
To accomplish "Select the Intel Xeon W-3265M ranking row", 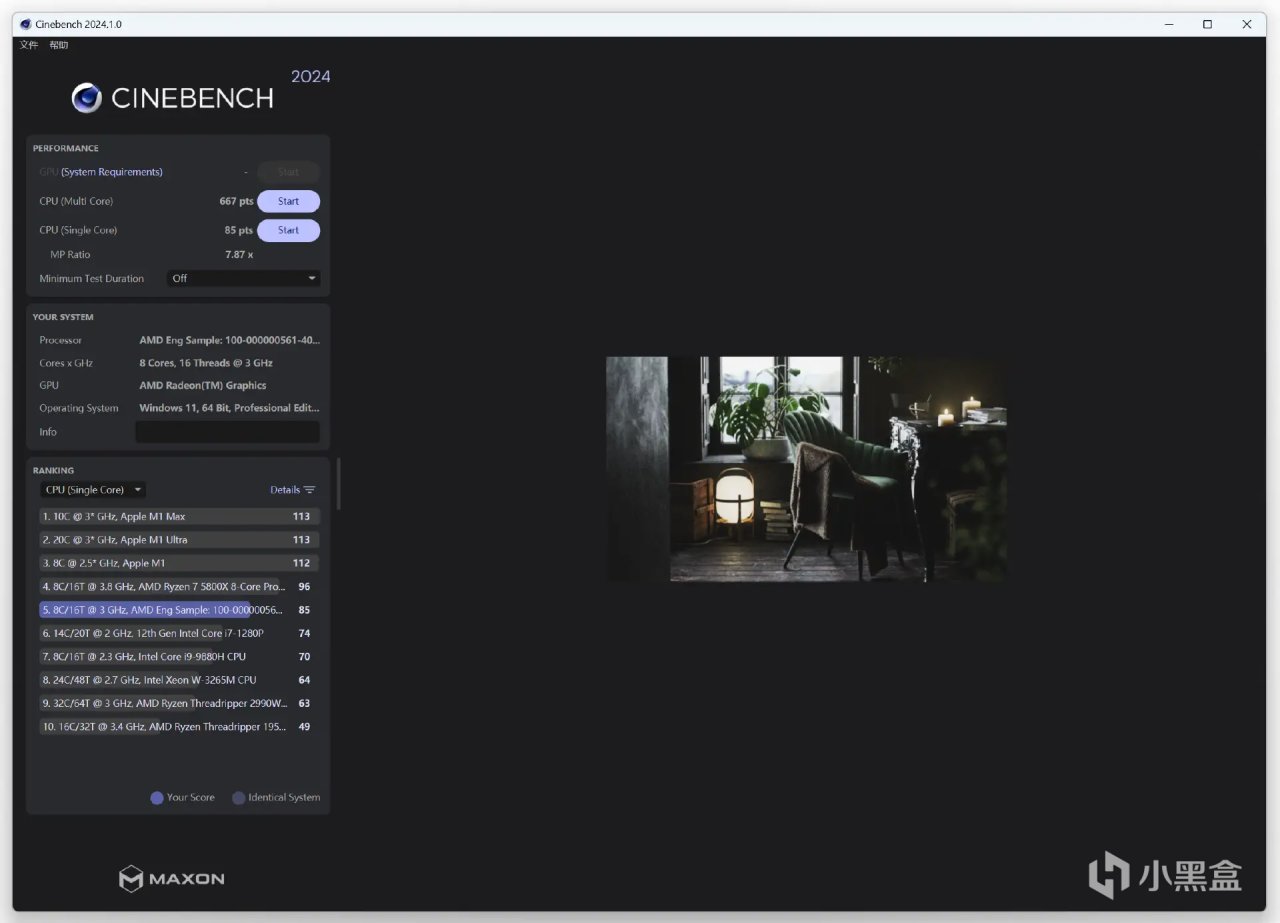I will click(179, 680).
